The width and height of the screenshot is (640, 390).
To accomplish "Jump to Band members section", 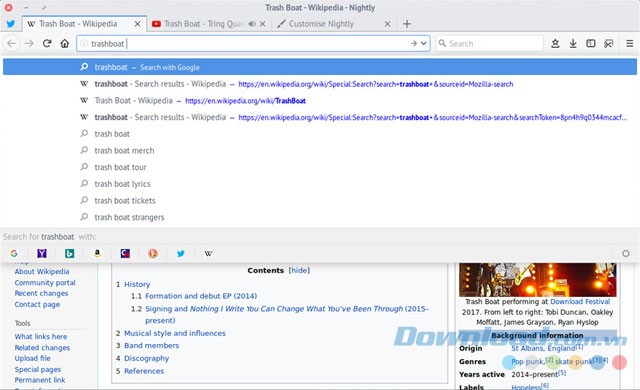I will (151, 346).
